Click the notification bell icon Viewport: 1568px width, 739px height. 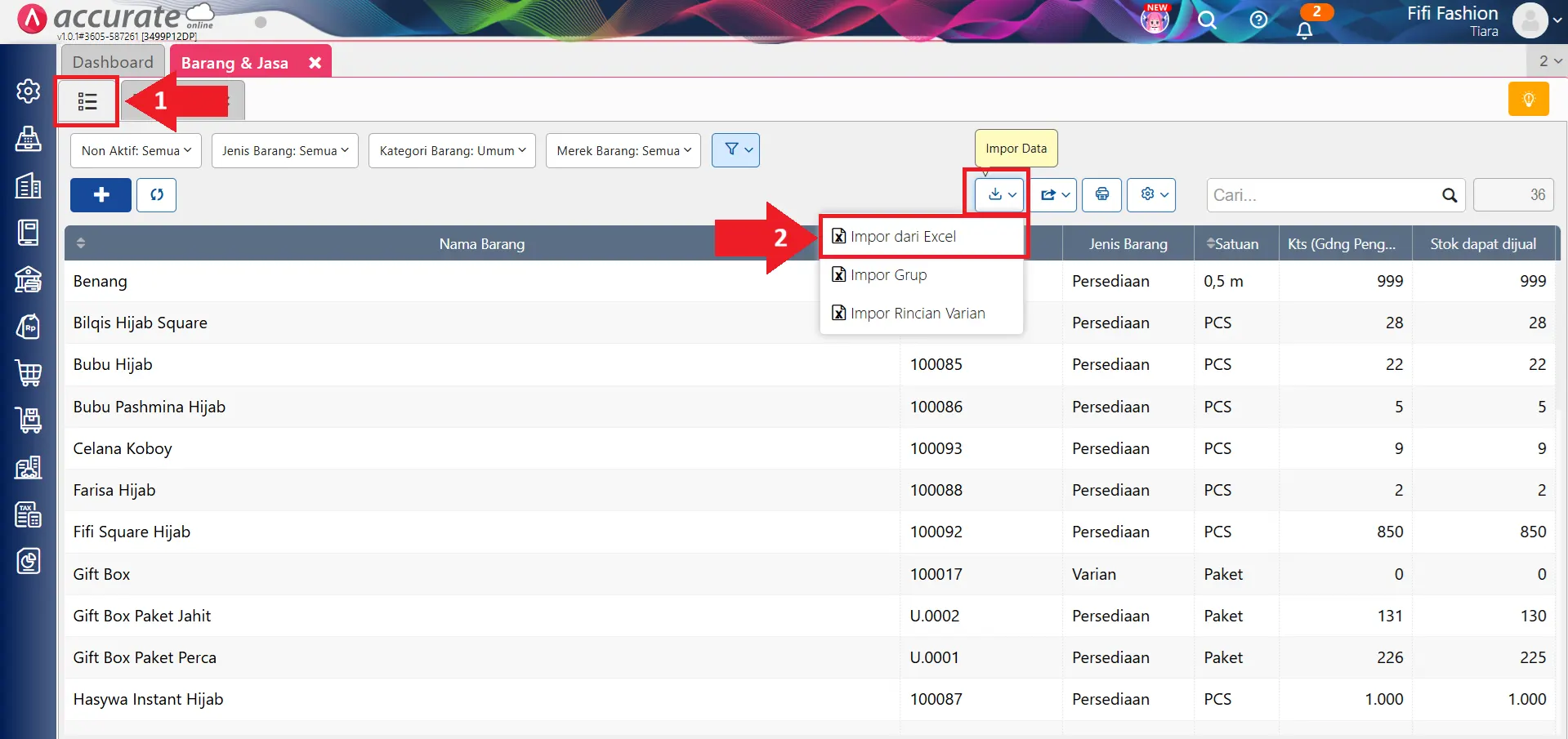tap(1304, 30)
